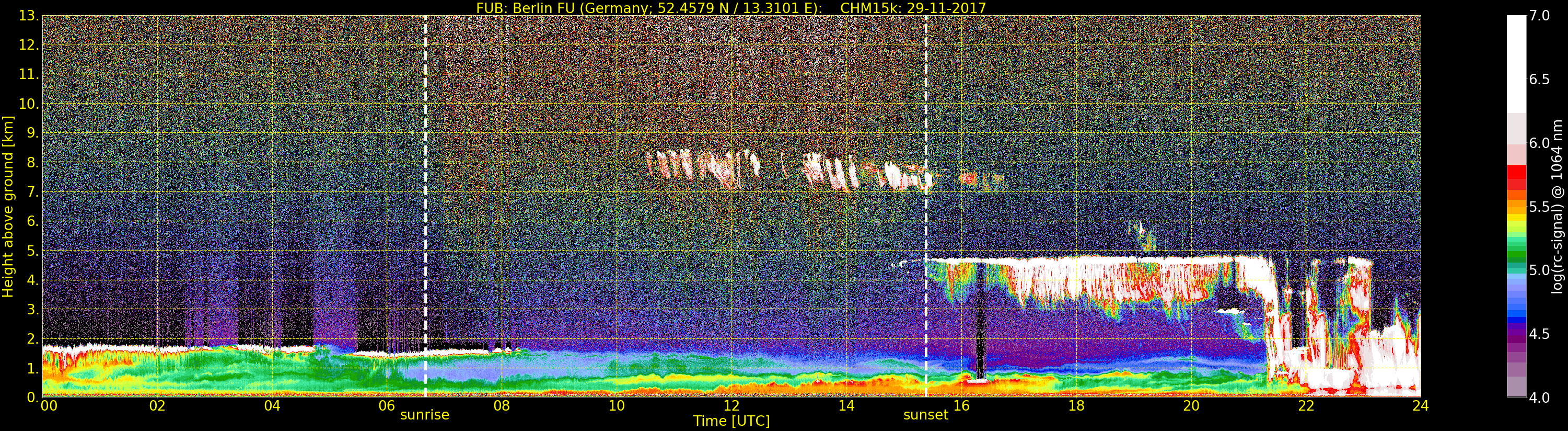Click the '5.' tick on the height axis
This screenshot has width=1568, height=431.
(32, 251)
